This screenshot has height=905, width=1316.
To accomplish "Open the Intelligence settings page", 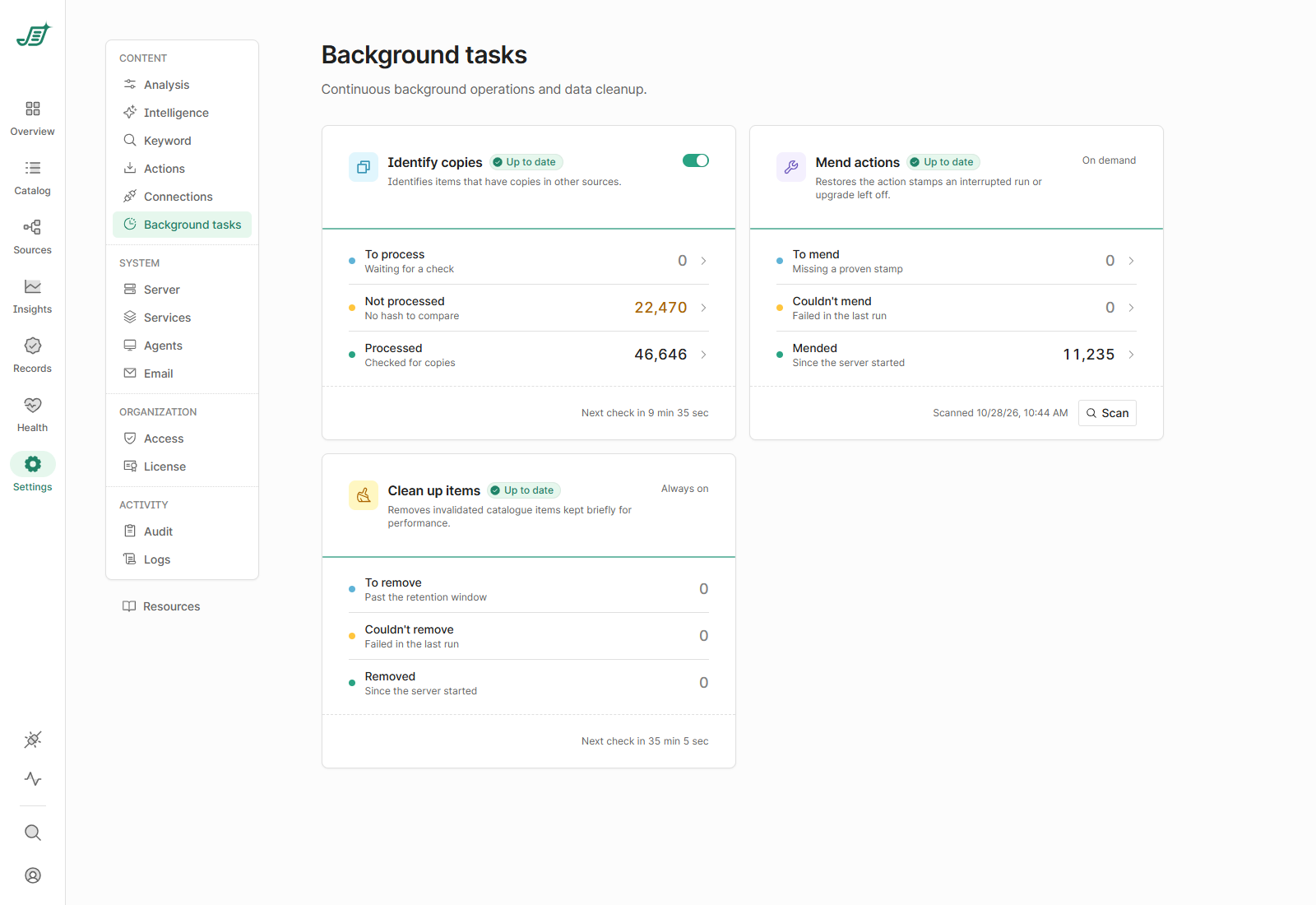I will coord(182,113).
